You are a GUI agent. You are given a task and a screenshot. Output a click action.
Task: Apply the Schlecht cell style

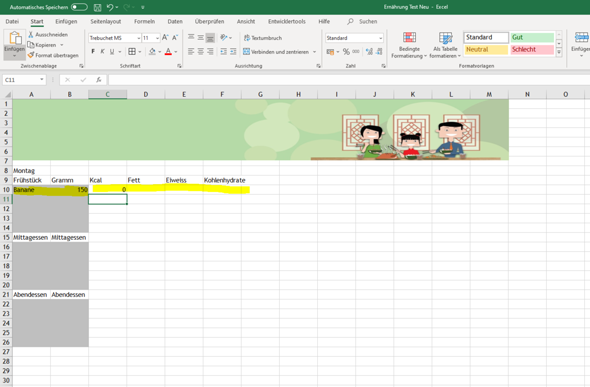(x=532, y=50)
